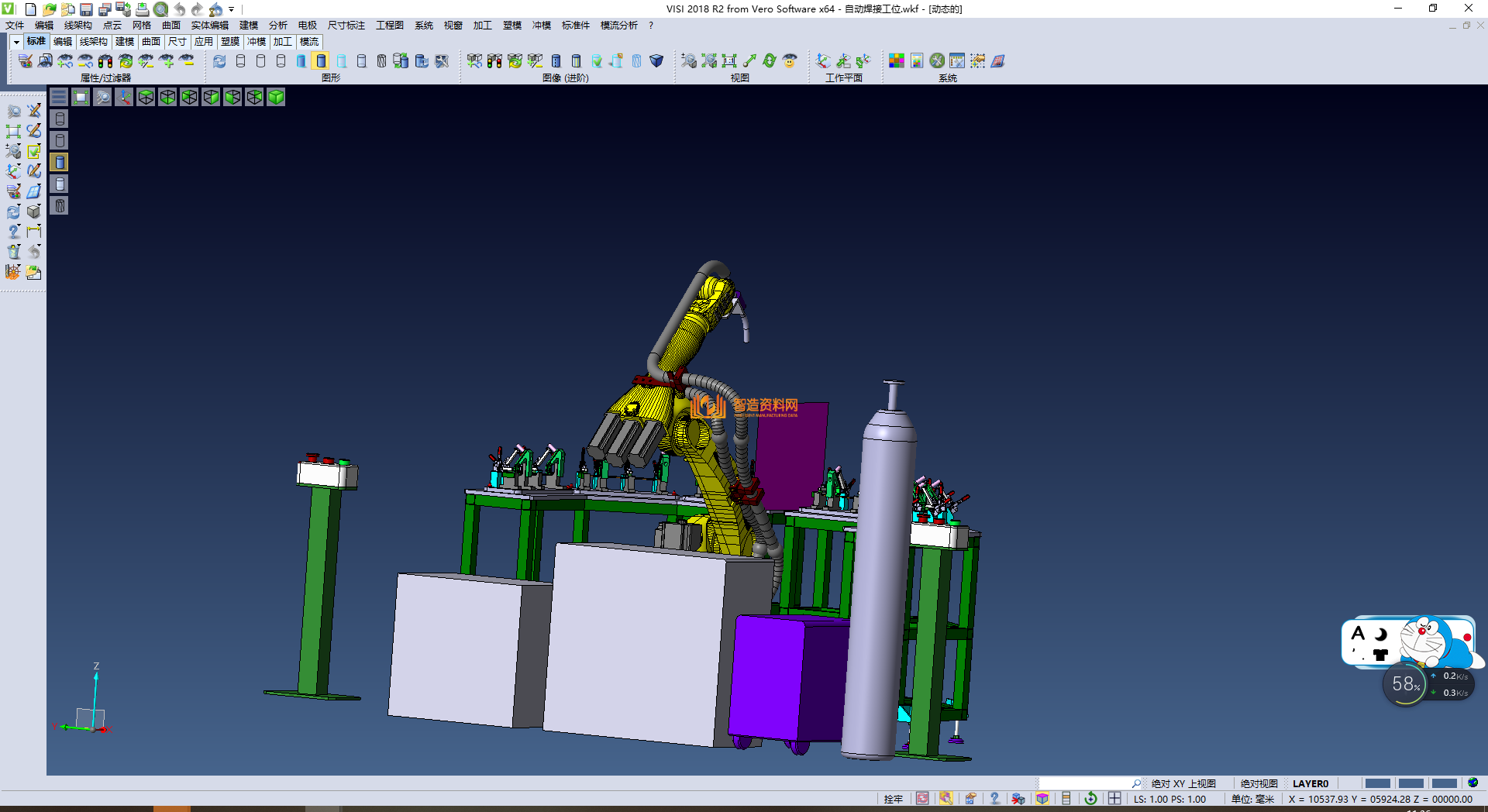Image resolution: width=1488 pixels, height=812 pixels.
Task: Click the wrench system settings icon
Action: tap(937, 61)
